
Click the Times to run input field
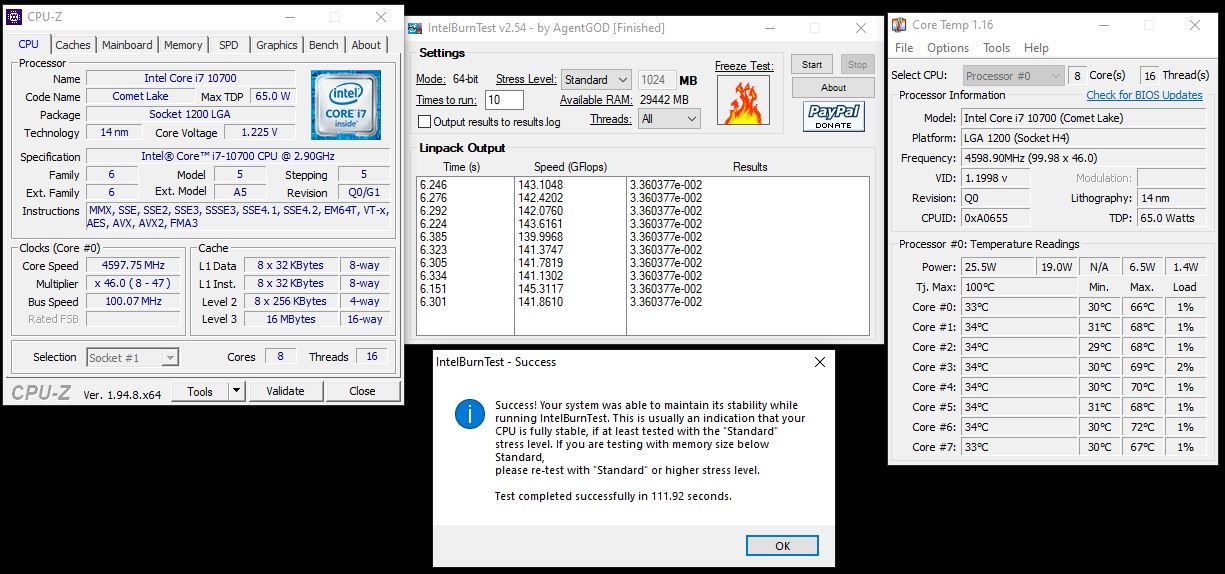504,100
